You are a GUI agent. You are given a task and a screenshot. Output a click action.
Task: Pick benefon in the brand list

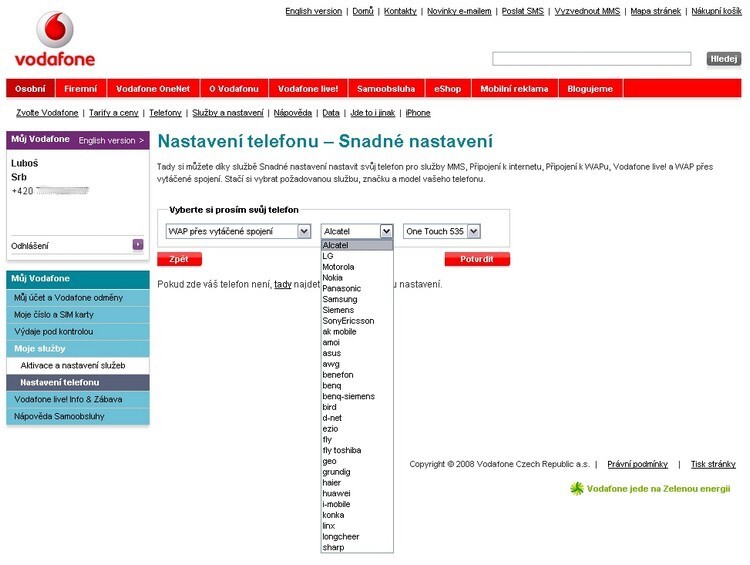(357, 375)
